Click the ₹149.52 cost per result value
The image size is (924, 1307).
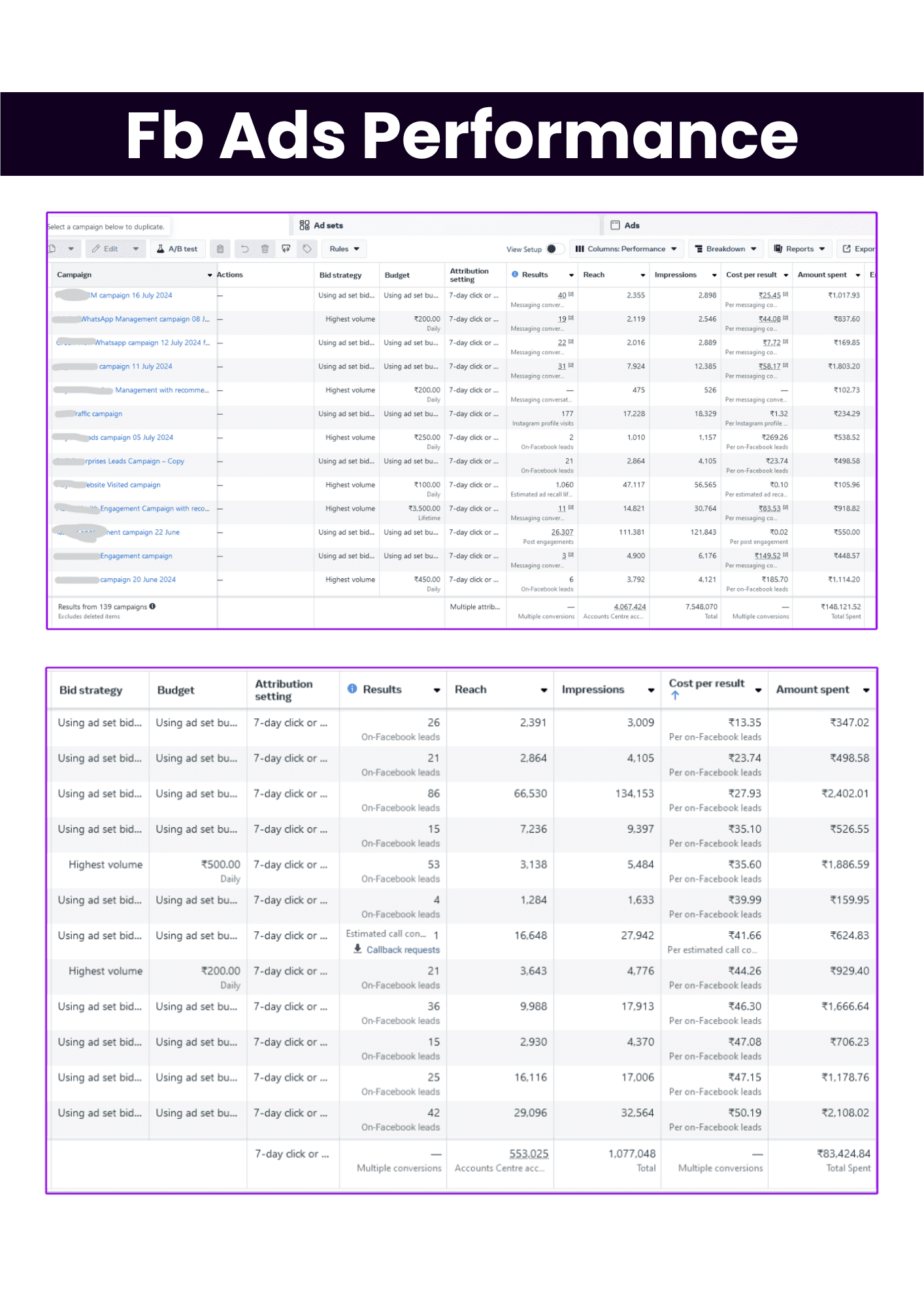tap(767, 556)
